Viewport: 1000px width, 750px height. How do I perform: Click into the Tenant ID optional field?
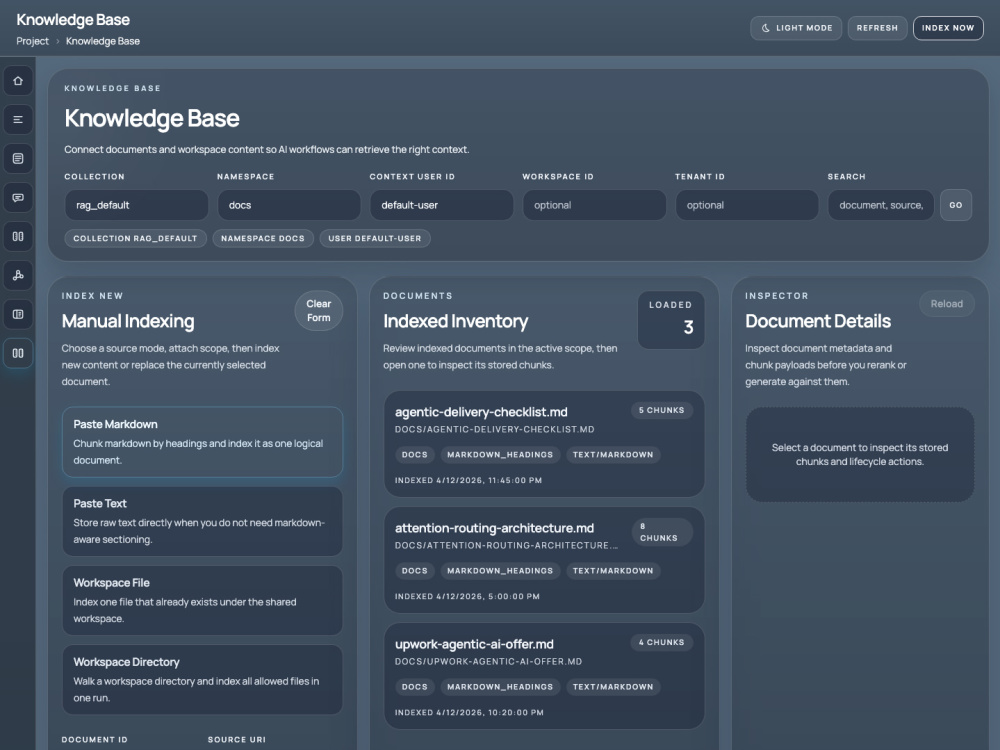point(747,205)
